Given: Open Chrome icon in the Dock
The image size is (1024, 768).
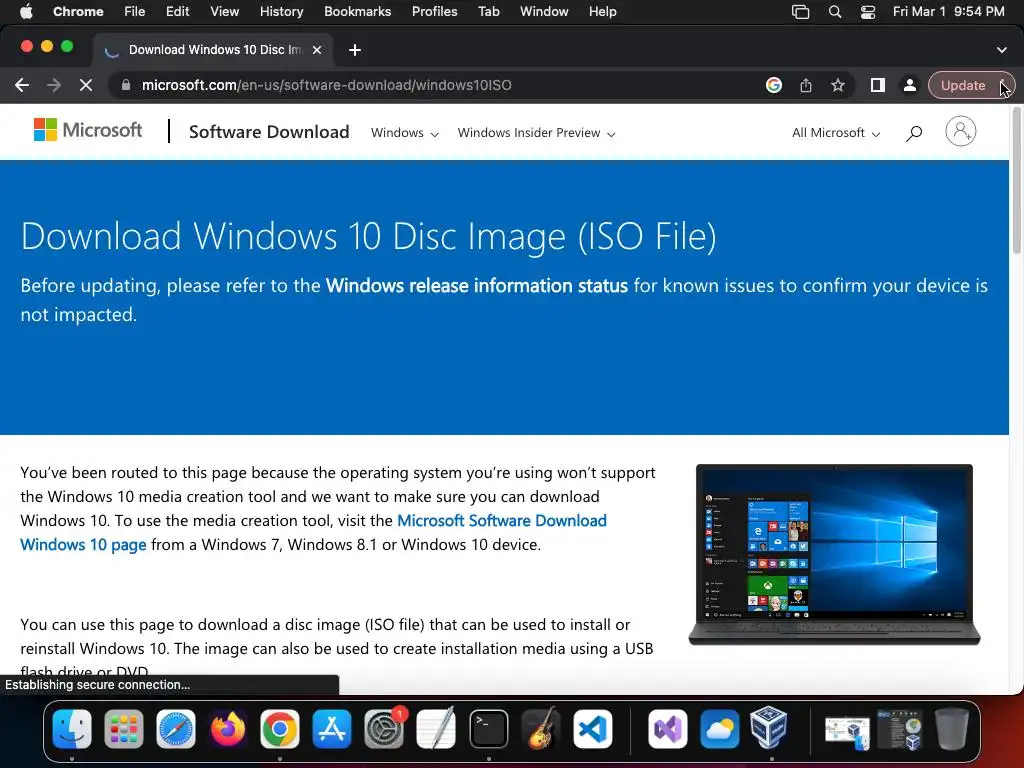Looking at the screenshot, I should pyautogui.click(x=280, y=729).
